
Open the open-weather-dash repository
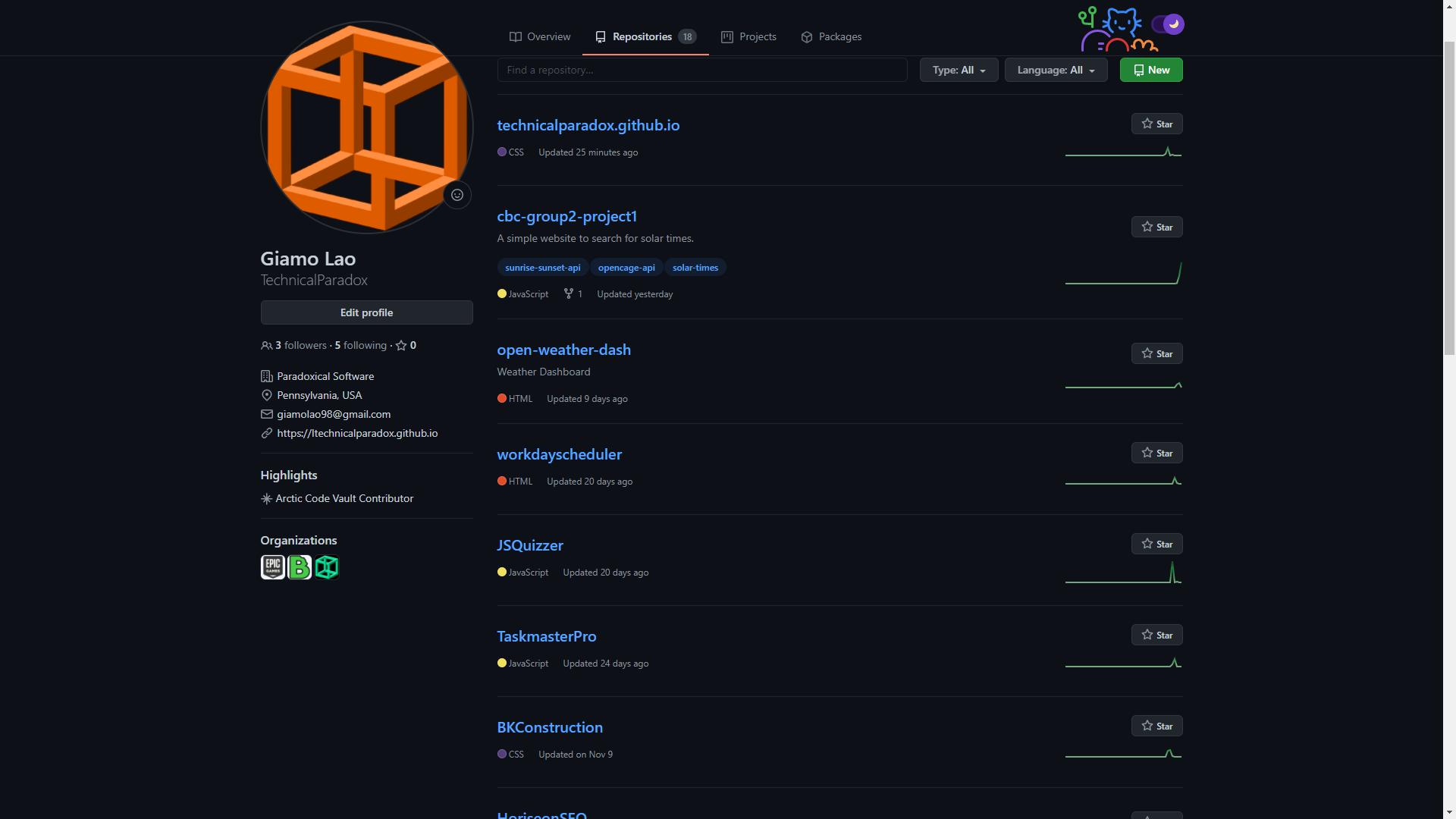pos(563,350)
